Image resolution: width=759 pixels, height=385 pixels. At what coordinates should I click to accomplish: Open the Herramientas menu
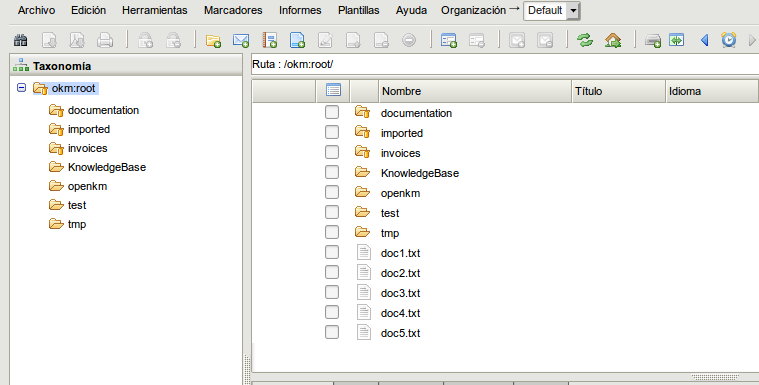(154, 10)
